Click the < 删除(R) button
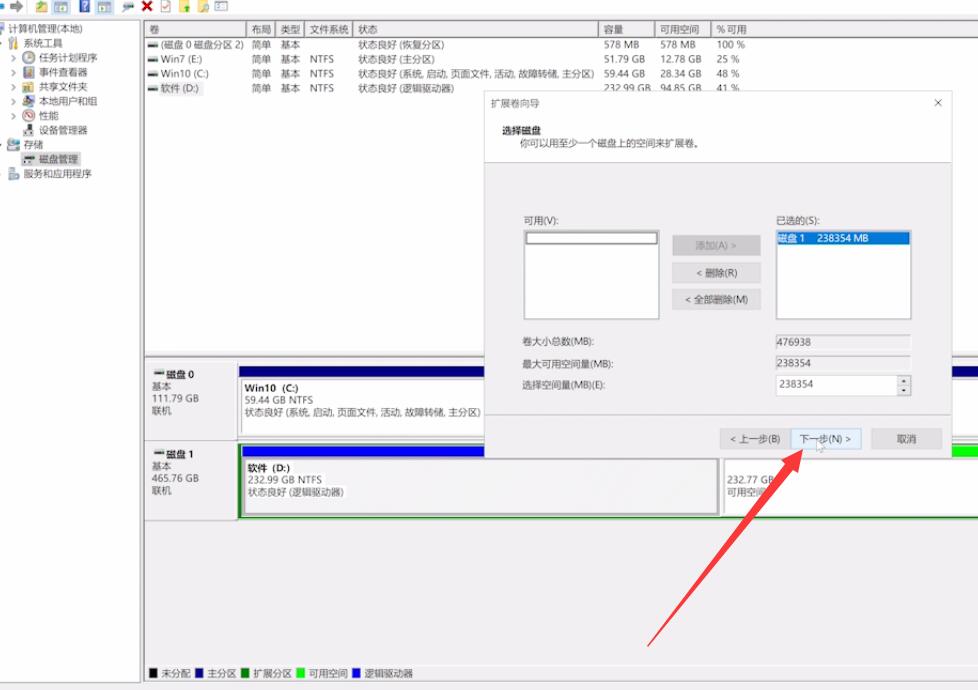This screenshot has width=978, height=690. (716, 273)
